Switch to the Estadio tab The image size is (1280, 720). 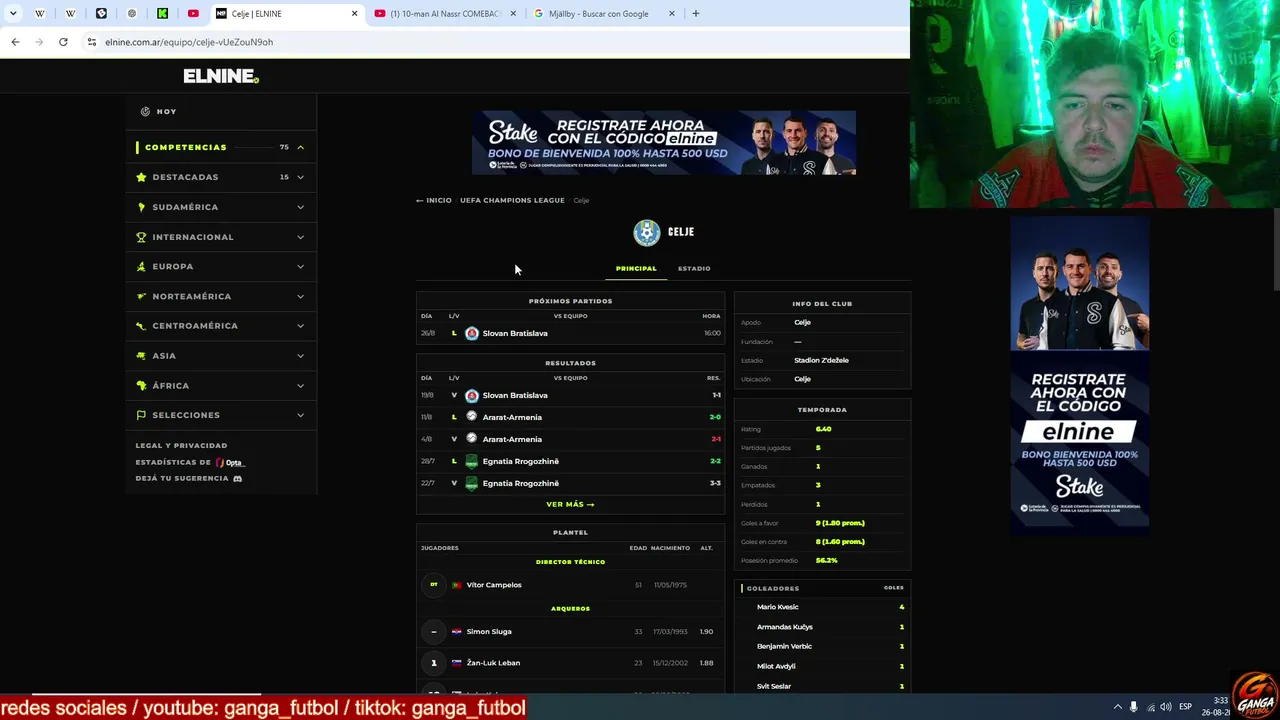point(694,268)
